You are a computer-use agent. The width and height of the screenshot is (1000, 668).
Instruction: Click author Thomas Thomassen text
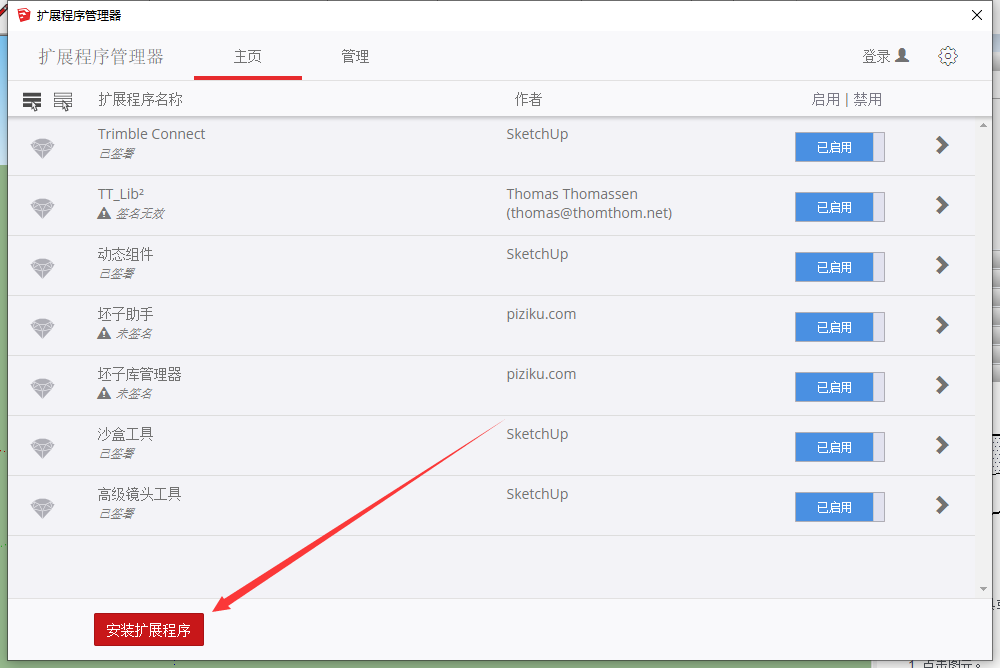pyautogui.click(x=572, y=194)
